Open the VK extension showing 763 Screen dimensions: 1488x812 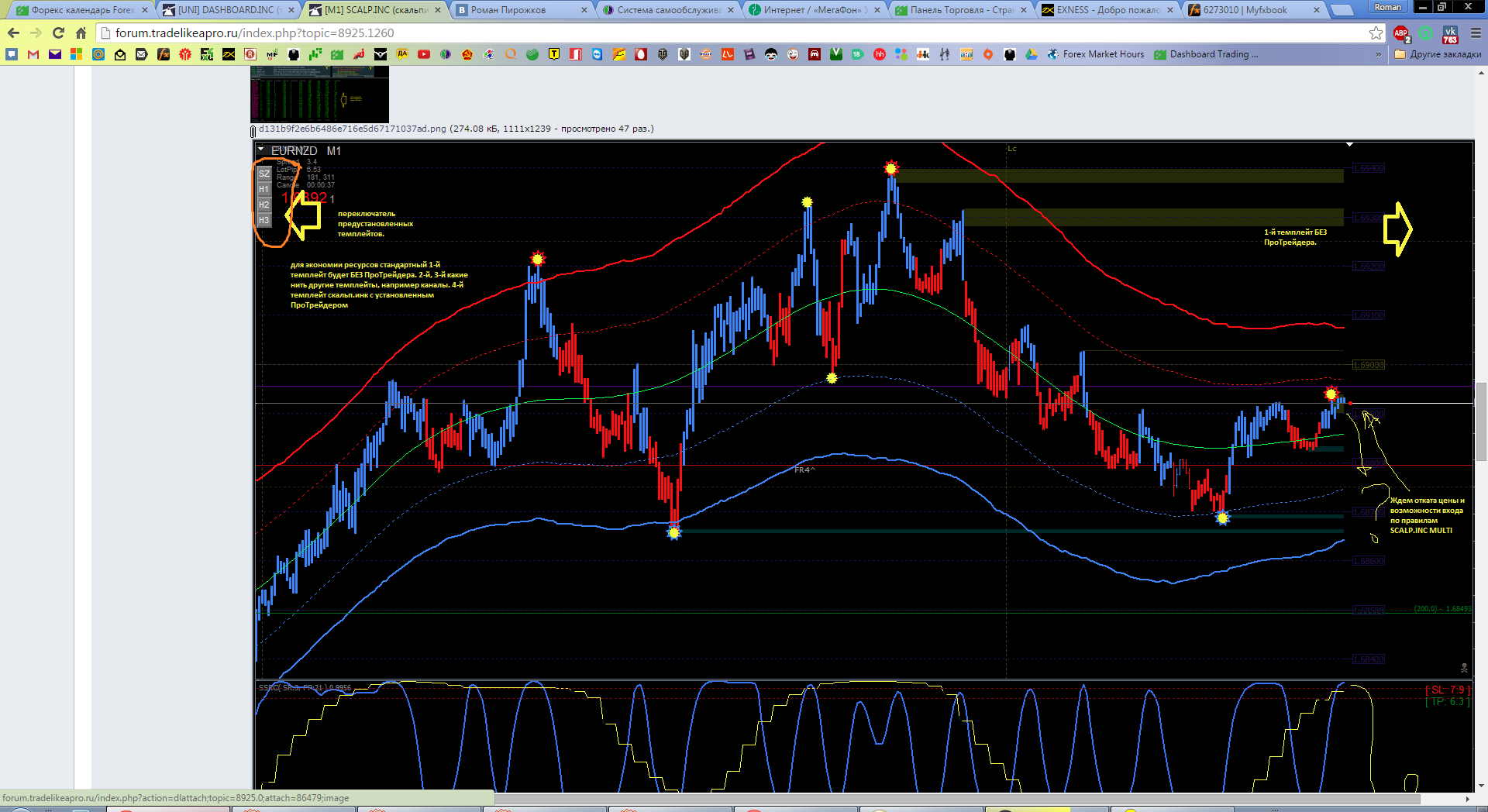(x=1450, y=34)
